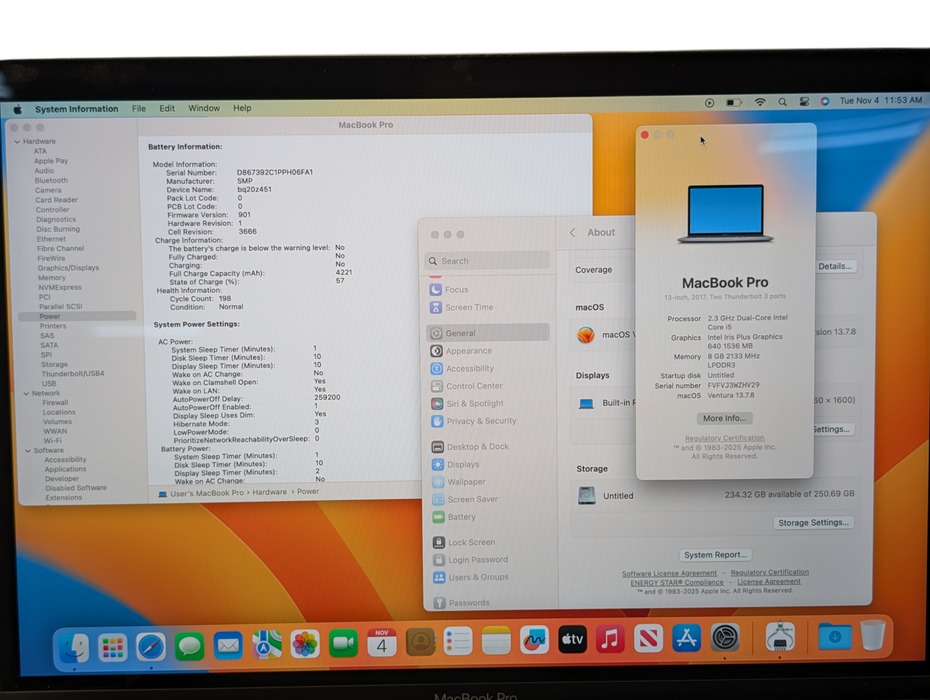Click Wi-Fi status icon in menu bar
The width and height of the screenshot is (930, 700).
tap(760, 102)
